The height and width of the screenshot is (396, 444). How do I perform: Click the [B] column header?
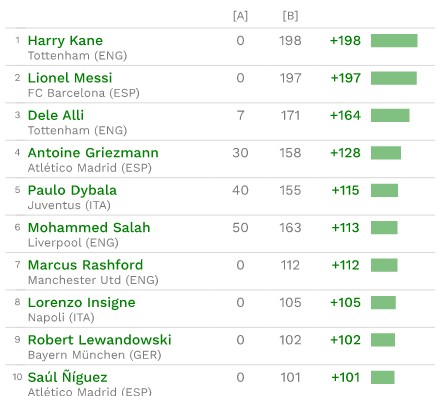[290, 16]
